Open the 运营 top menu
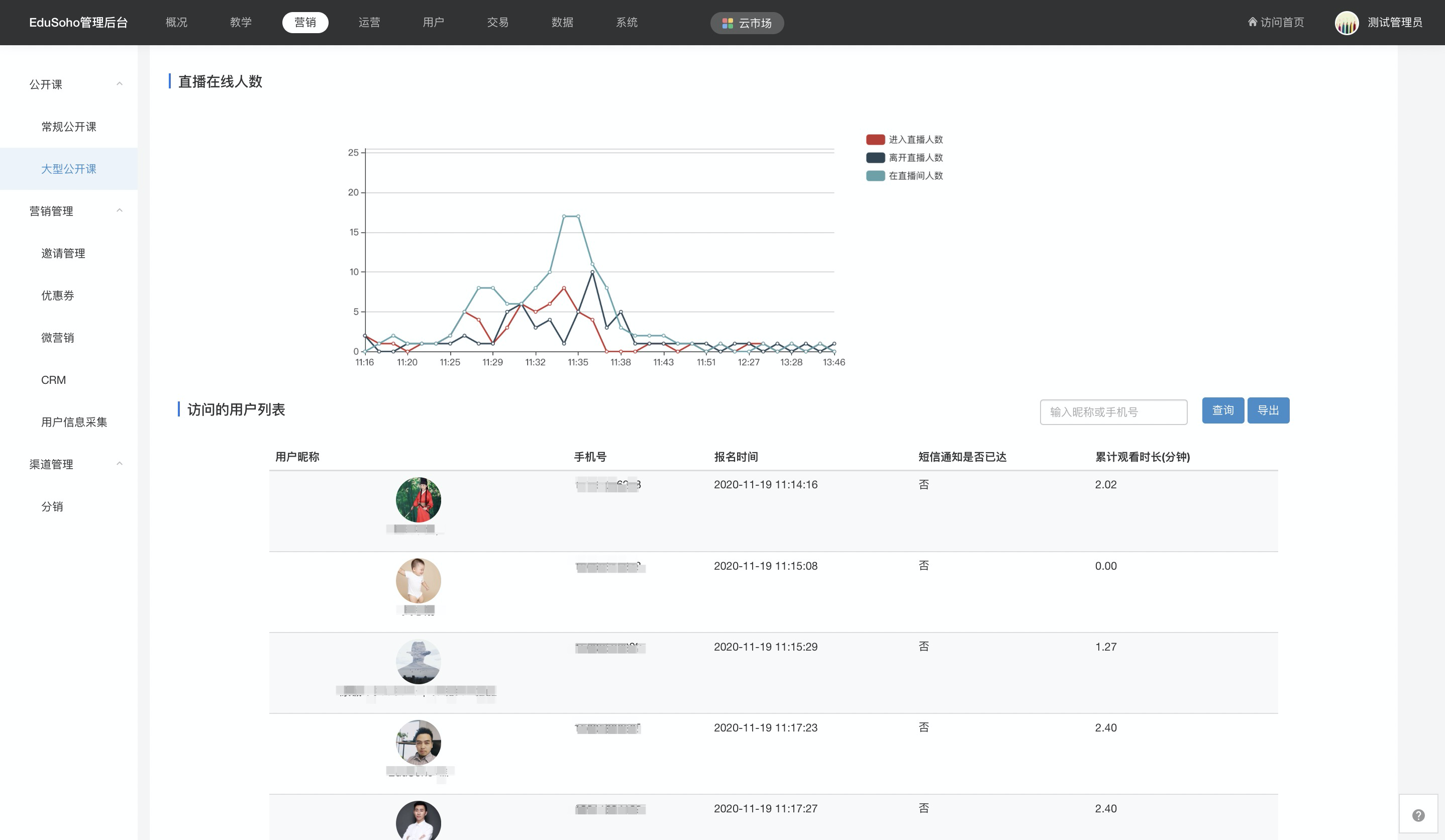1445x840 pixels. click(369, 23)
